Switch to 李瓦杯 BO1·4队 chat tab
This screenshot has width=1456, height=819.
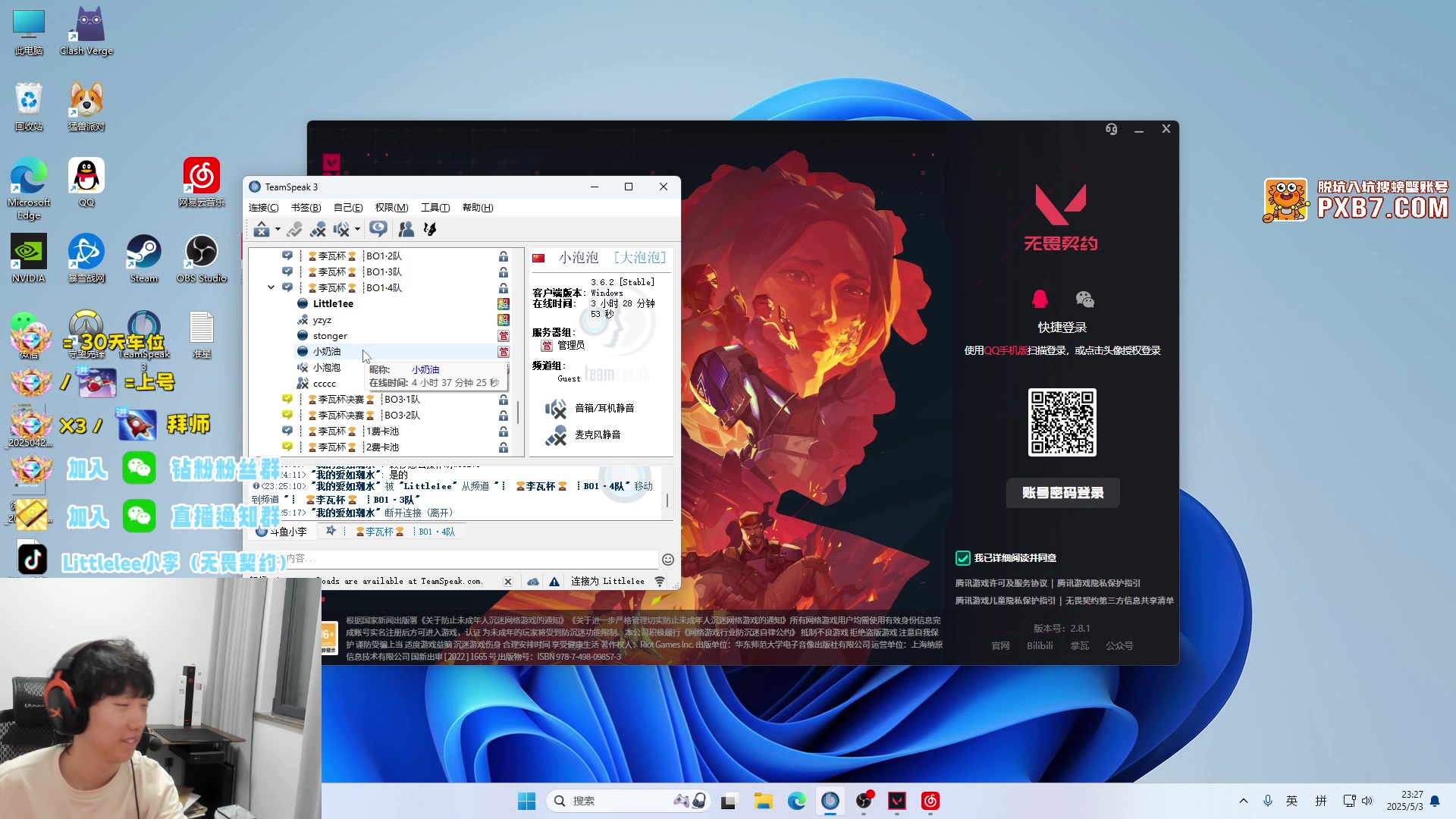(x=392, y=532)
